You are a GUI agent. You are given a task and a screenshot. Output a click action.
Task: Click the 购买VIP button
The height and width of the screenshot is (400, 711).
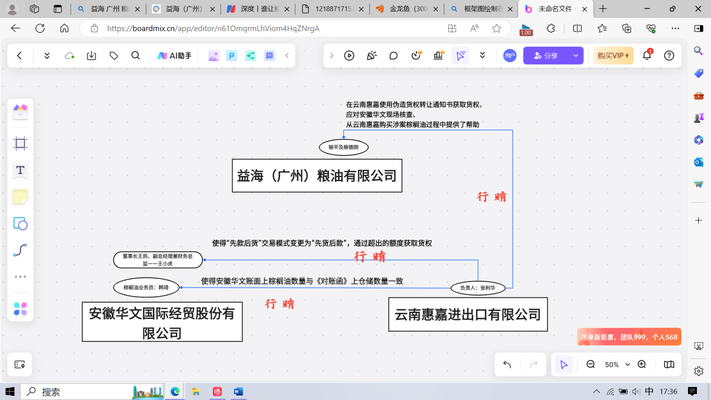click(612, 56)
